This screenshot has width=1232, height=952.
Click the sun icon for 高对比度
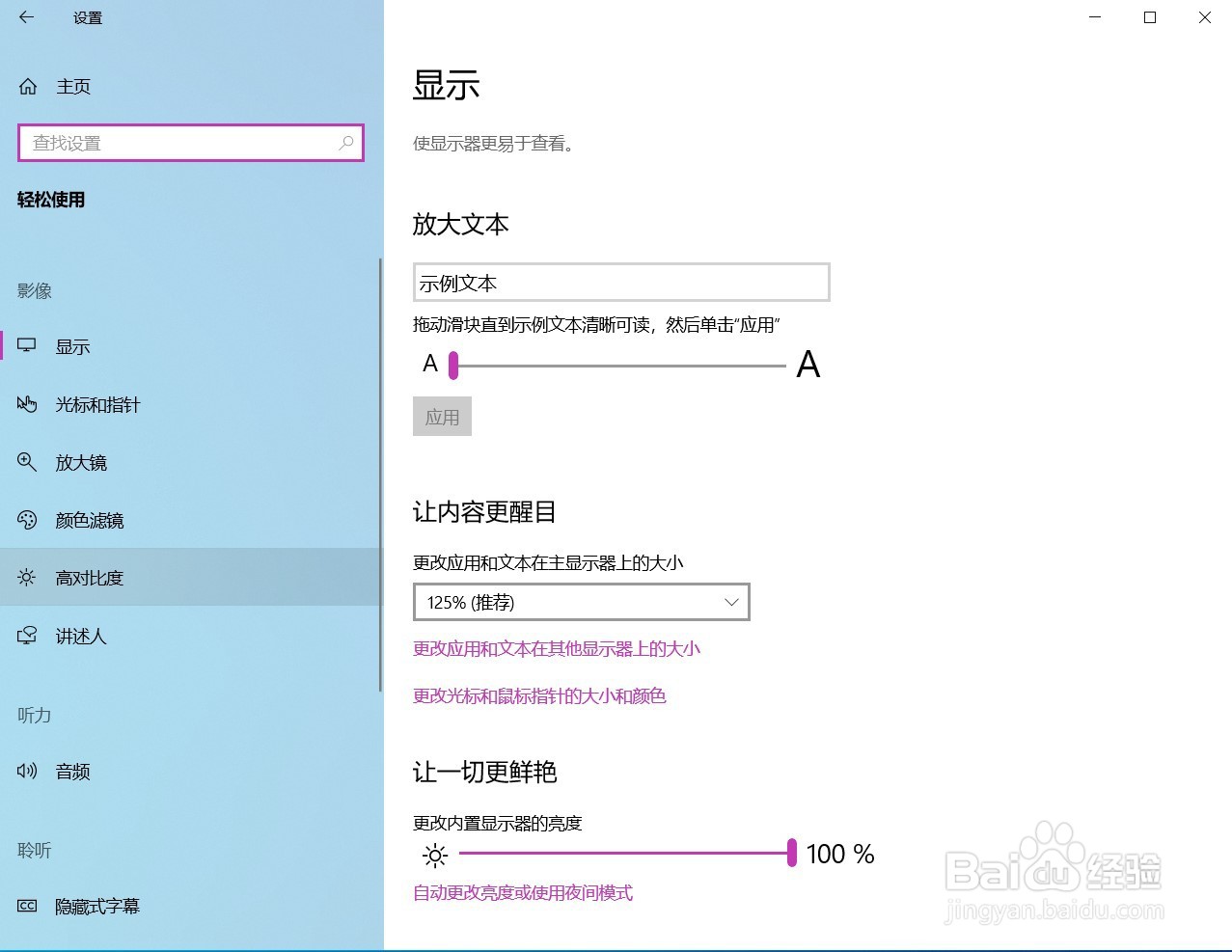pos(27,578)
